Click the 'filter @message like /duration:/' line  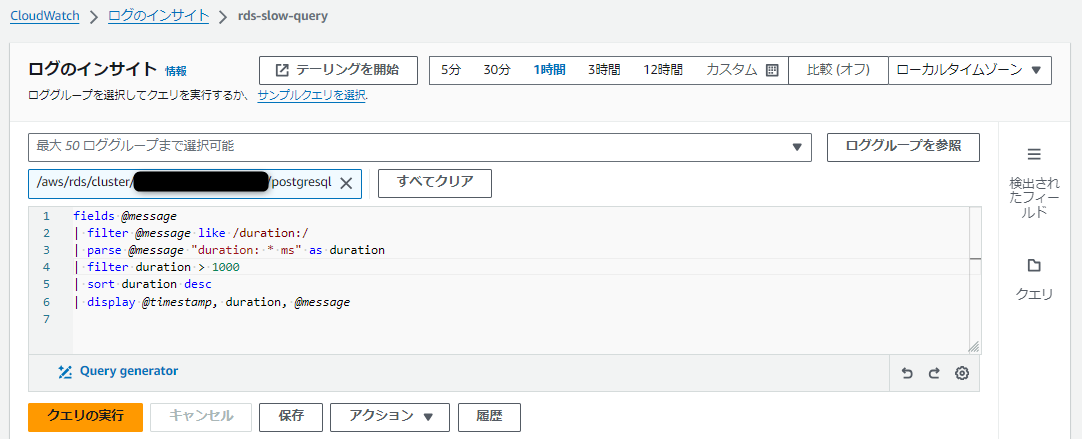tap(190, 233)
